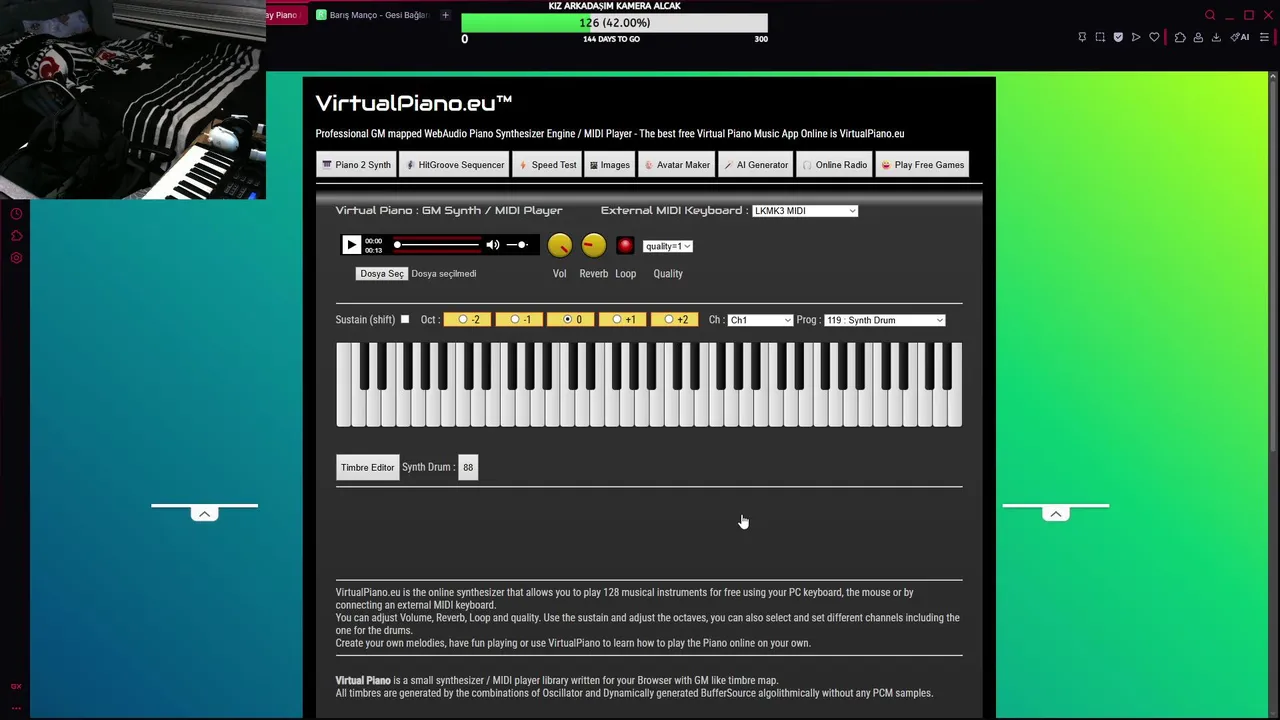Screen dimensions: 1280x720
Task: Open Avatar Maker page
Action: coord(676,165)
